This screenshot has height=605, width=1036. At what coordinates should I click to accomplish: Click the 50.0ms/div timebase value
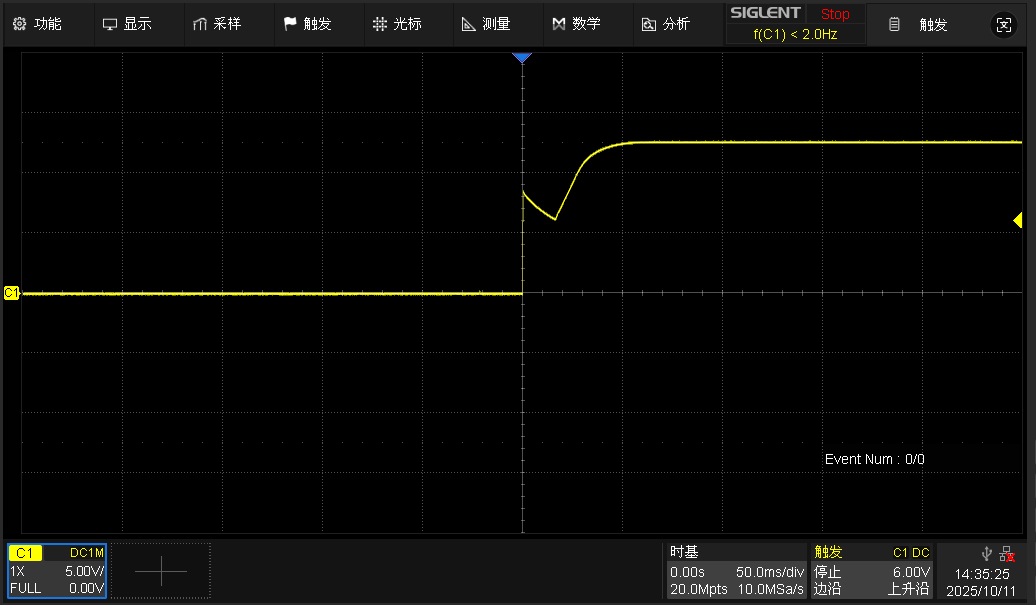coord(770,572)
